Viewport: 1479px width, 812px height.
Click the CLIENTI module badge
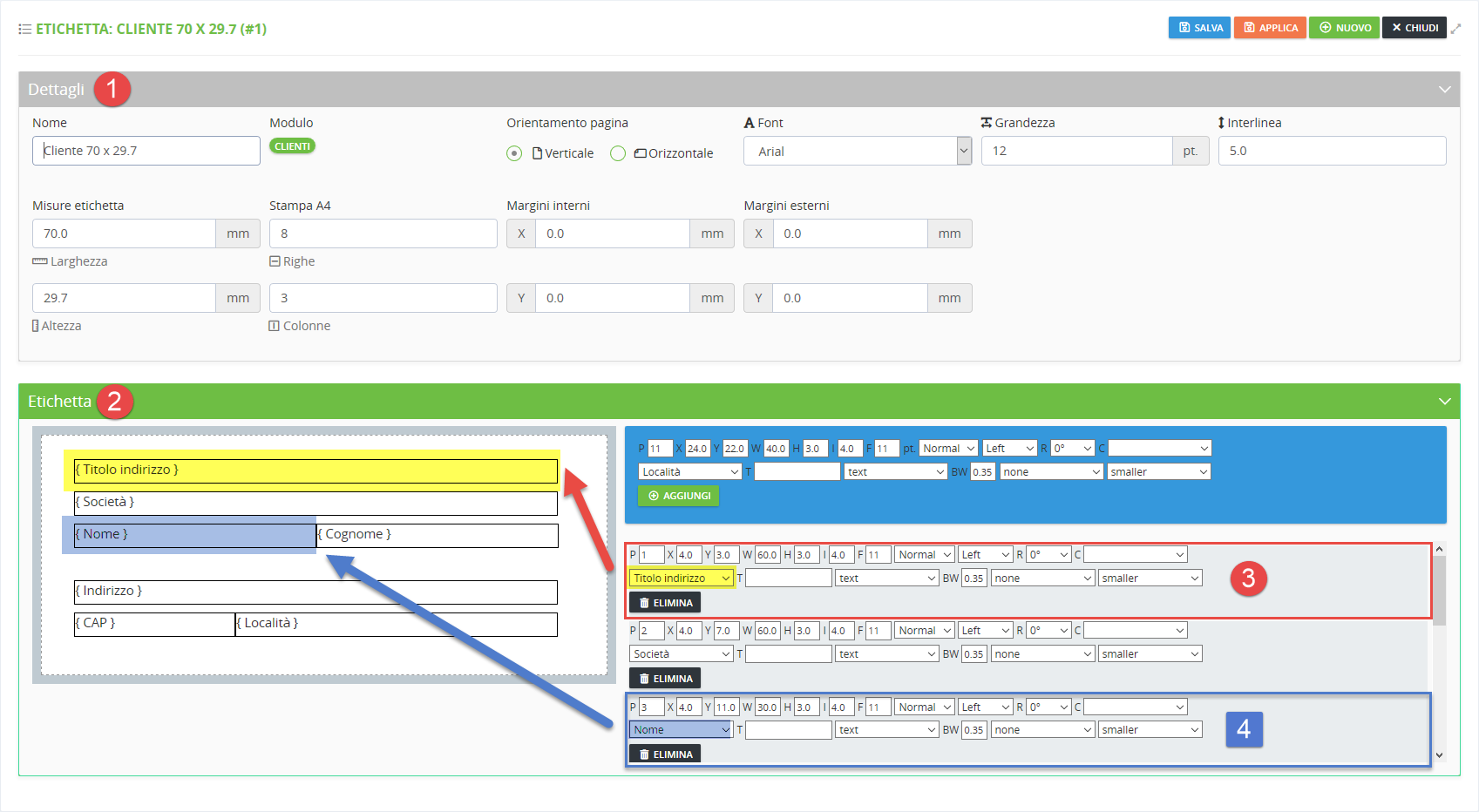click(x=292, y=146)
